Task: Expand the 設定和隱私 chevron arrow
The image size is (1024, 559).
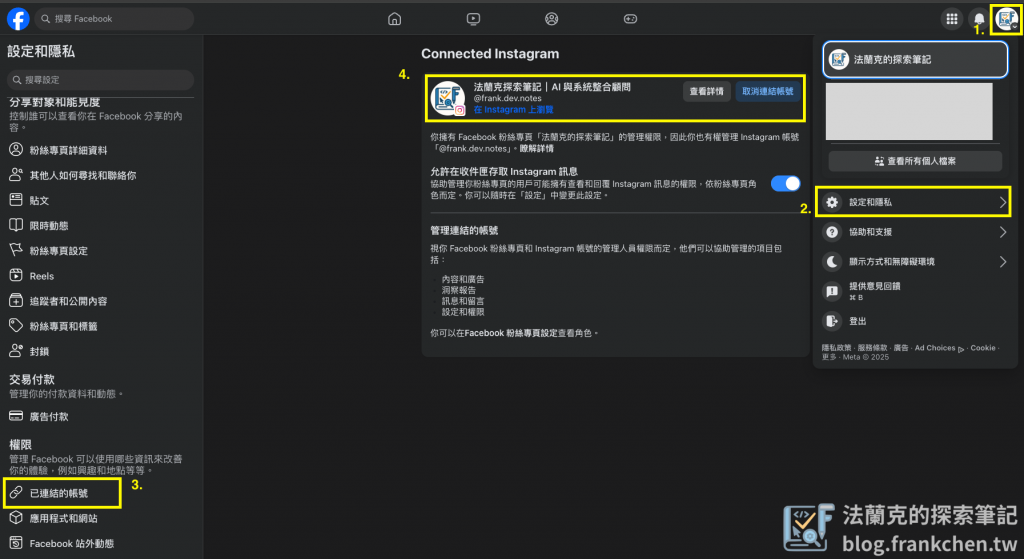Action: pos(1002,202)
